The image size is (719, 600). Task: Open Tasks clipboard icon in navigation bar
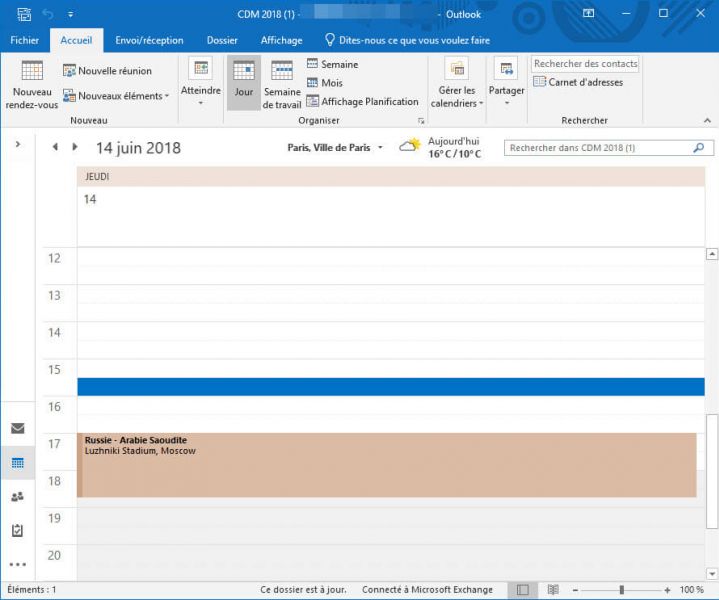pyautogui.click(x=18, y=531)
